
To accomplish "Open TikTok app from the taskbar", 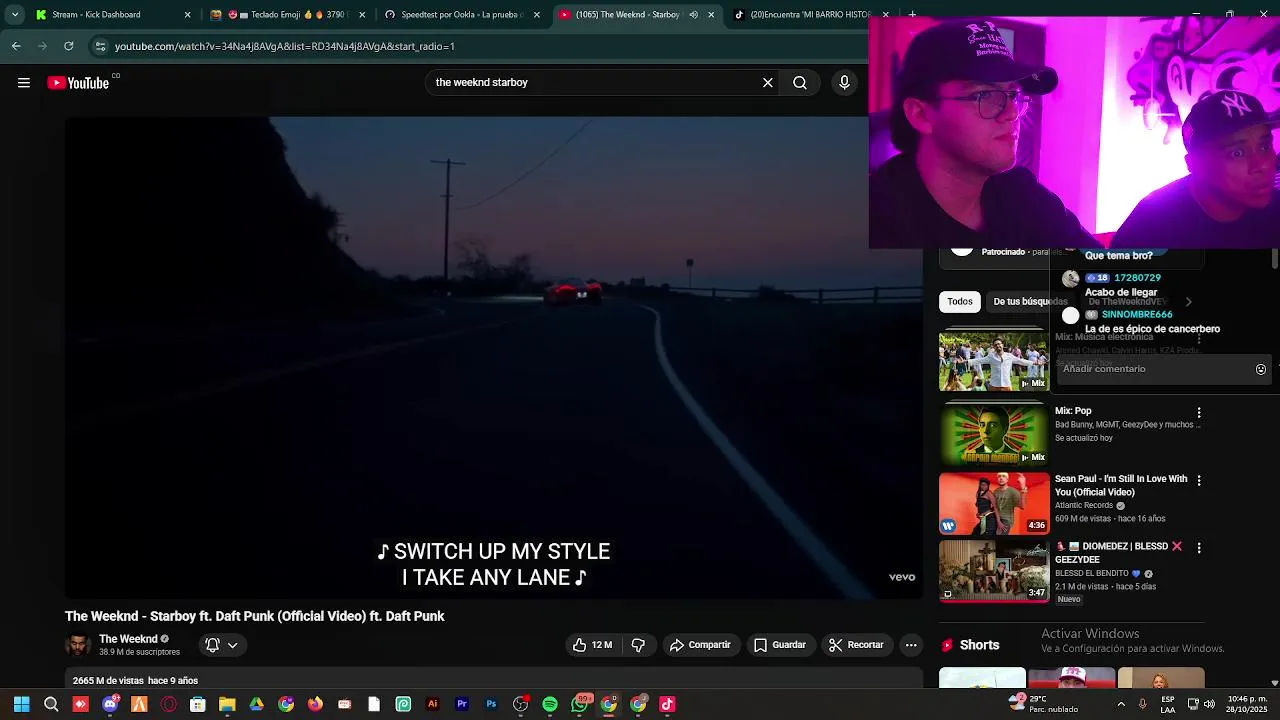I will (x=667, y=704).
